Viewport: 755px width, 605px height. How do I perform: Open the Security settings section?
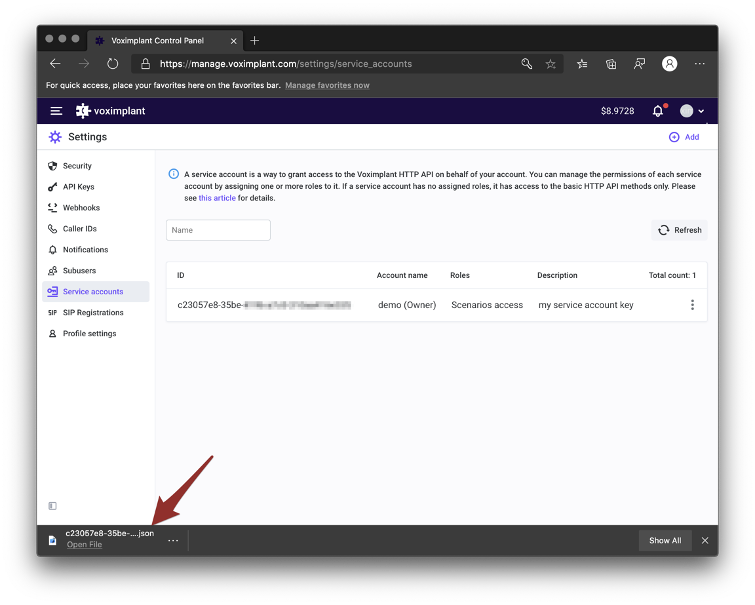[x=77, y=166]
